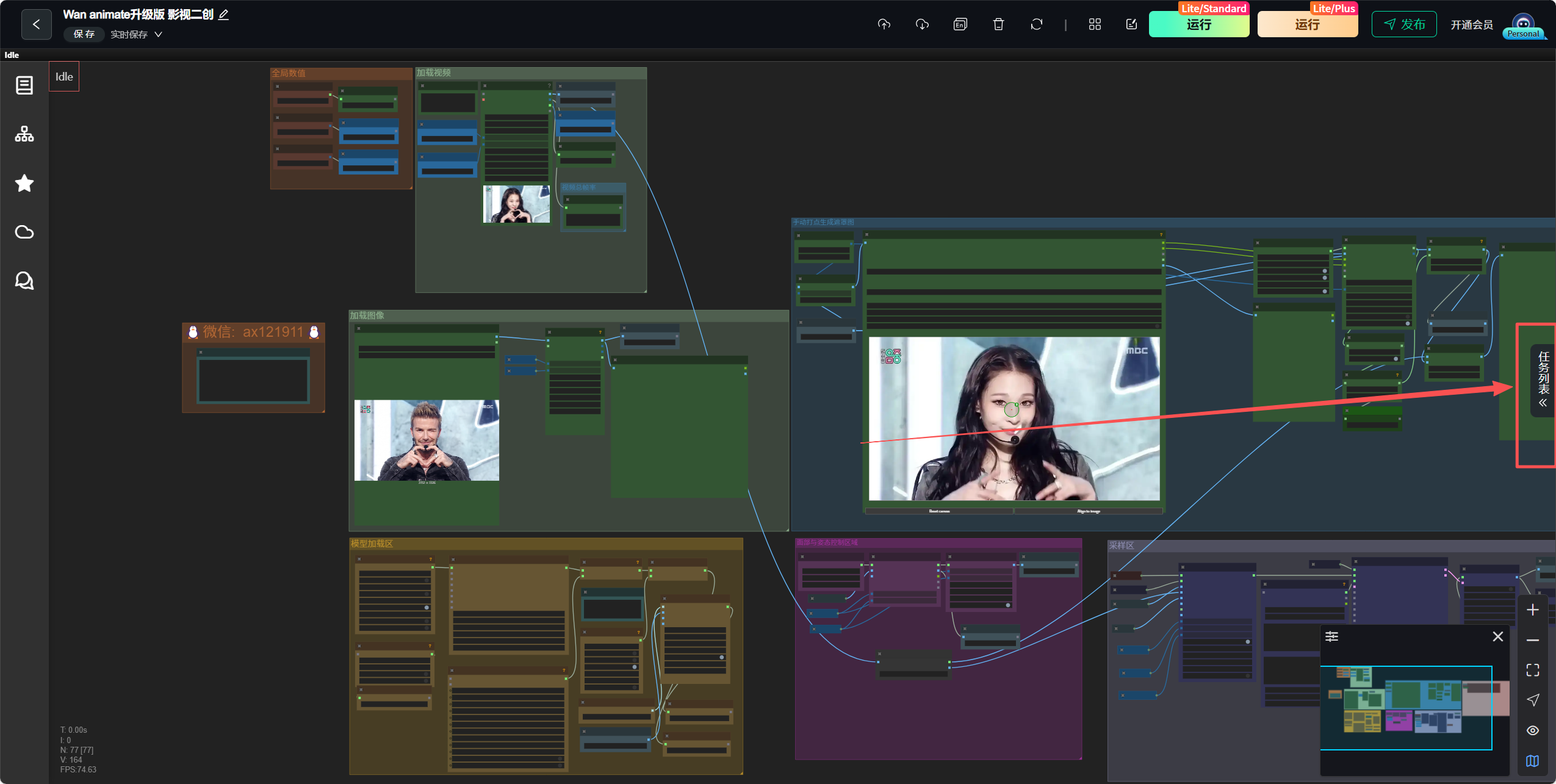Click the download cloud icon

[x=922, y=24]
